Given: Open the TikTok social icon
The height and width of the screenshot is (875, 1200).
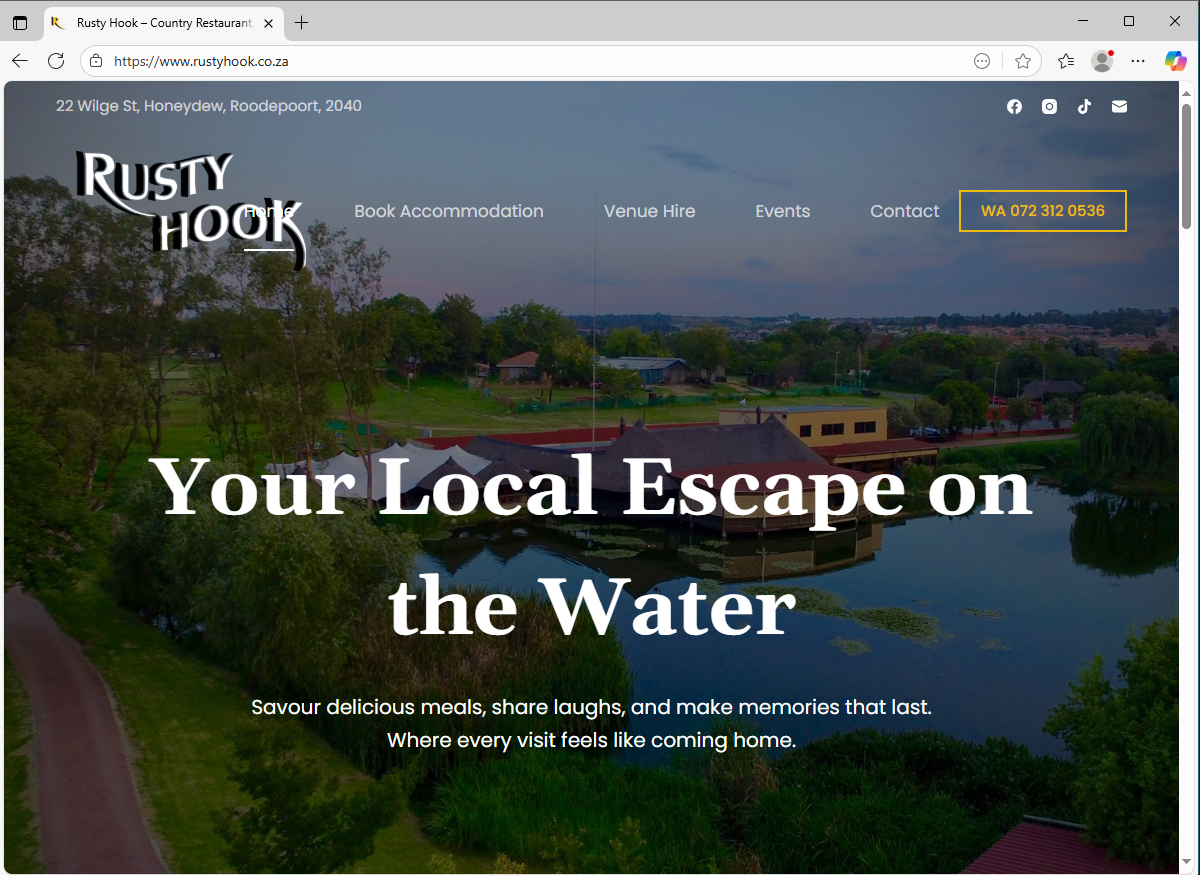Looking at the screenshot, I should click(x=1084, y=106).
